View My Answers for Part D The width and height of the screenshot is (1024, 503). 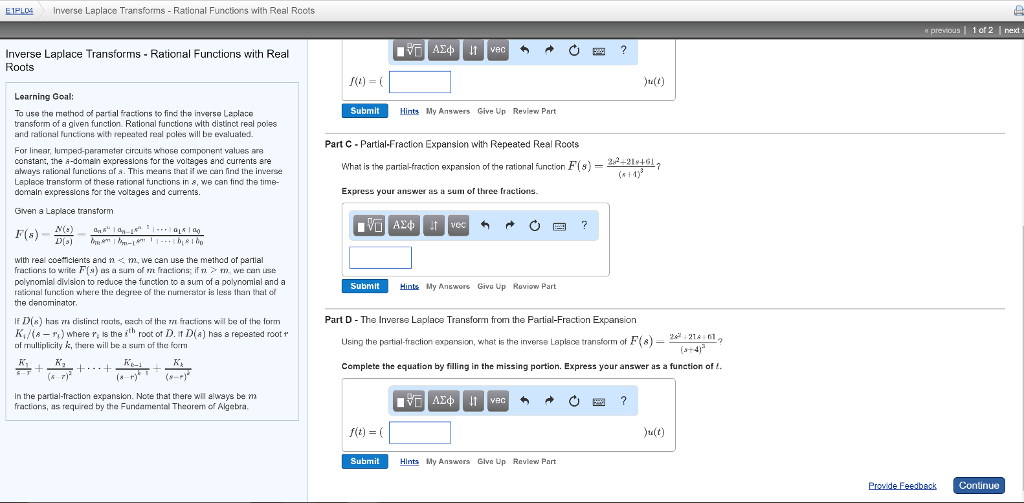coord(448,462)
